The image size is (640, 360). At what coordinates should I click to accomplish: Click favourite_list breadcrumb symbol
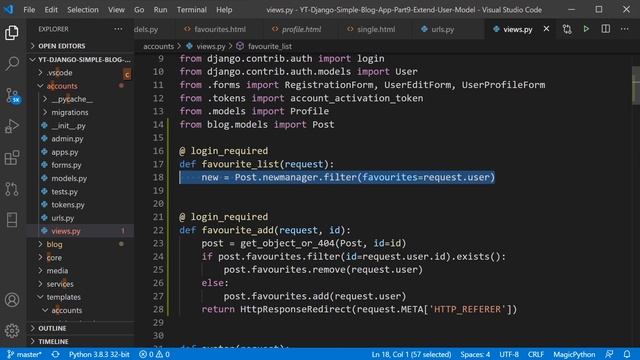click(264, 46)
